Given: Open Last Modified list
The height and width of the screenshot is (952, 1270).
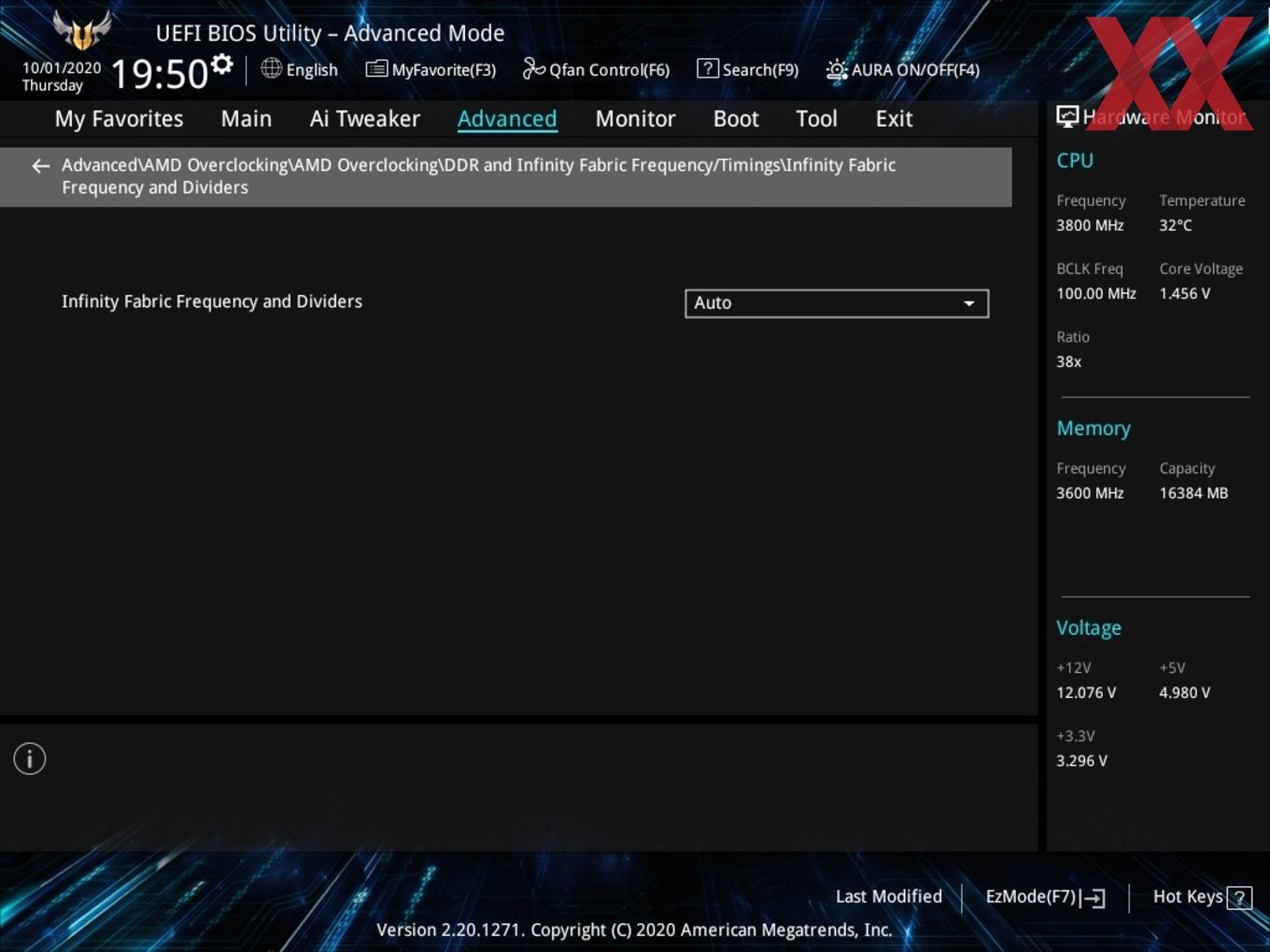Looking at the screenshot, I should pyautogui.click(x=889, y=897).
